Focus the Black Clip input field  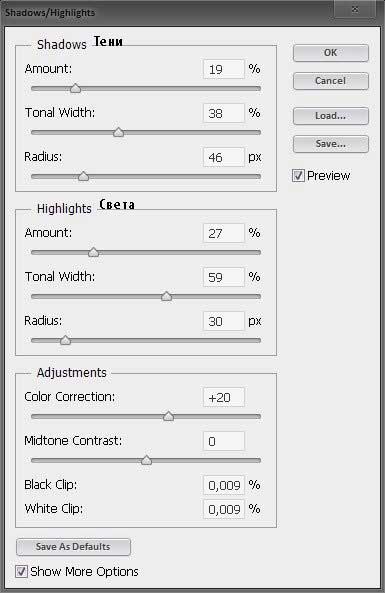(224, 485)
